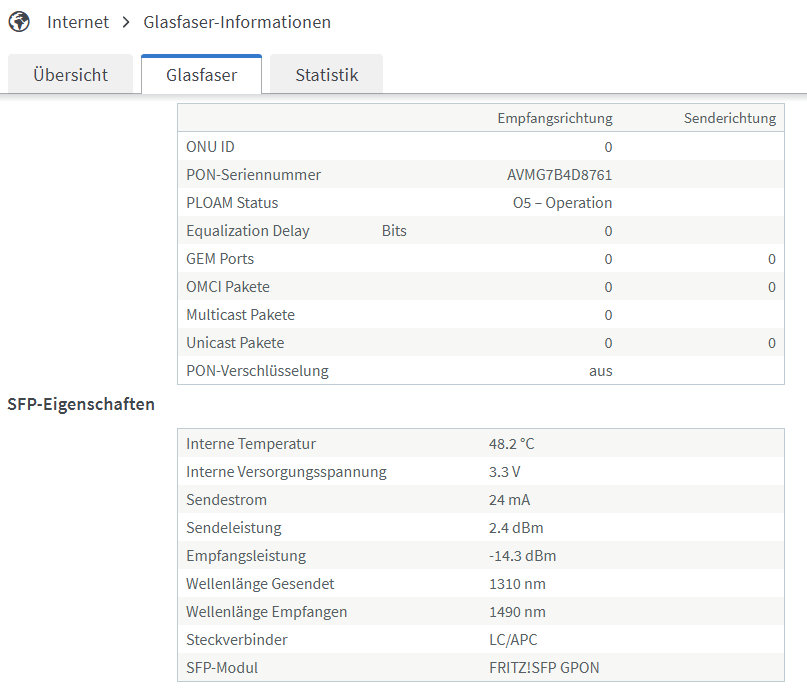This screenshot has width=807, height=691.
Task: Click the Empfangsrichtung column header
Action: [x=555, y=118]
